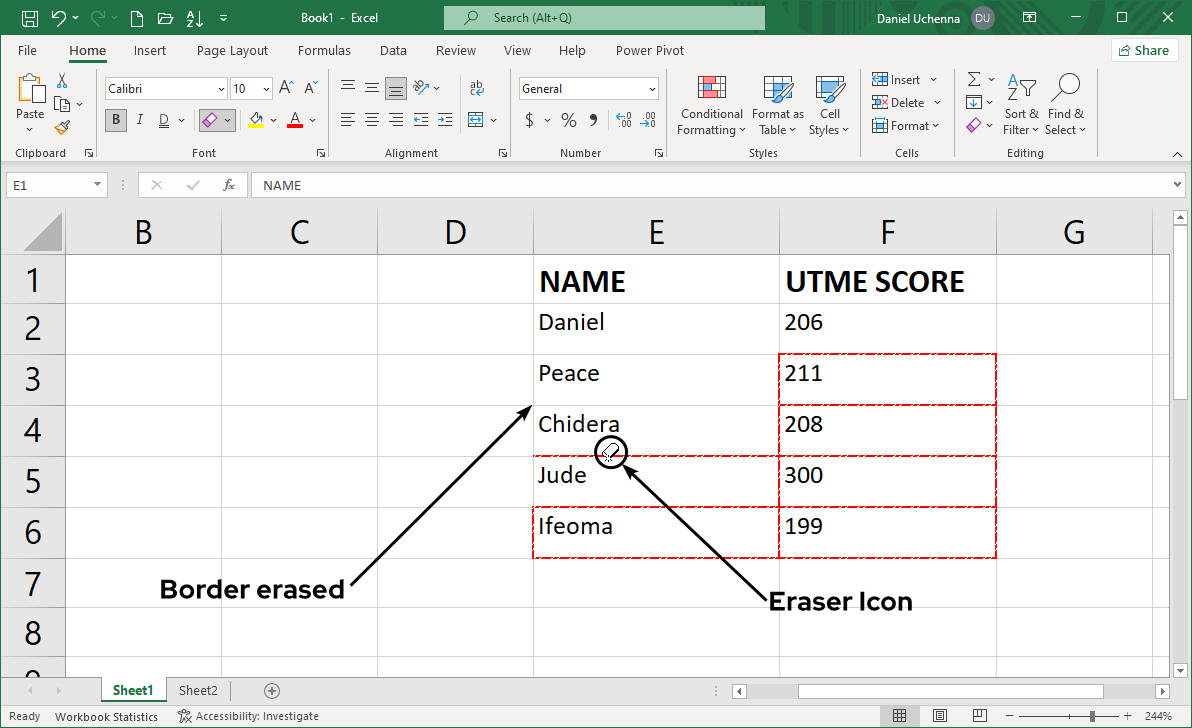This screenshot has width=1192, height=728.
Task: Click the Increase Font Size icon
Action: [286, 88]
